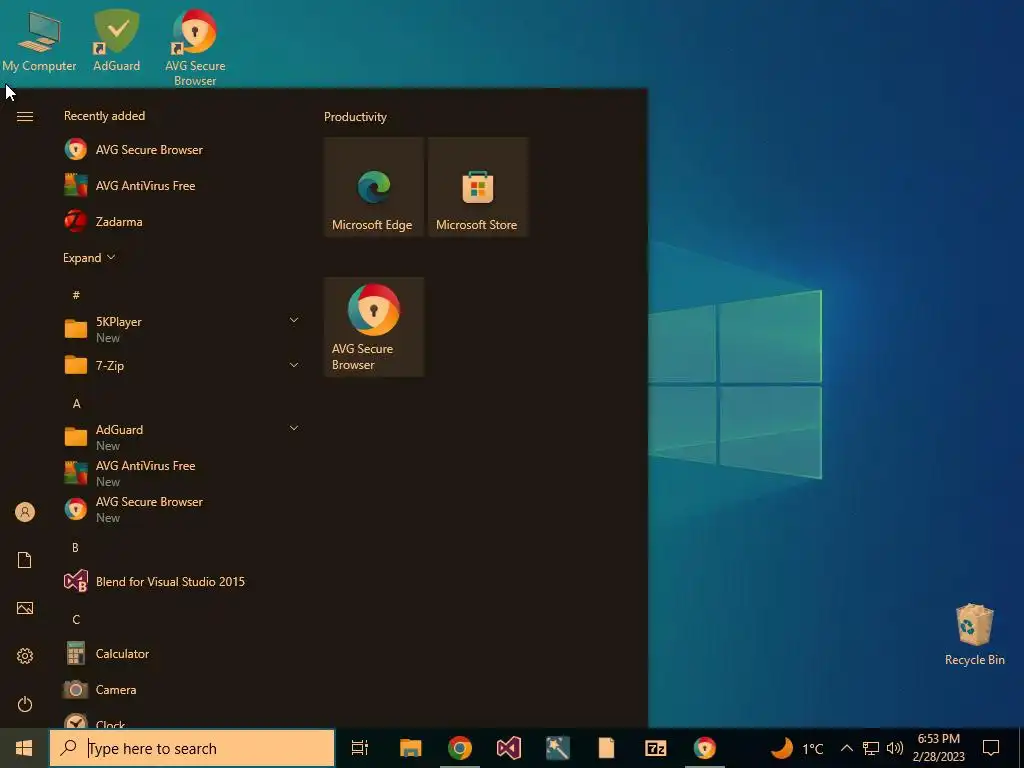Select the AdGuard desktop shortcut
Viewport: 1024px width, 768px height.
point(117,41)
